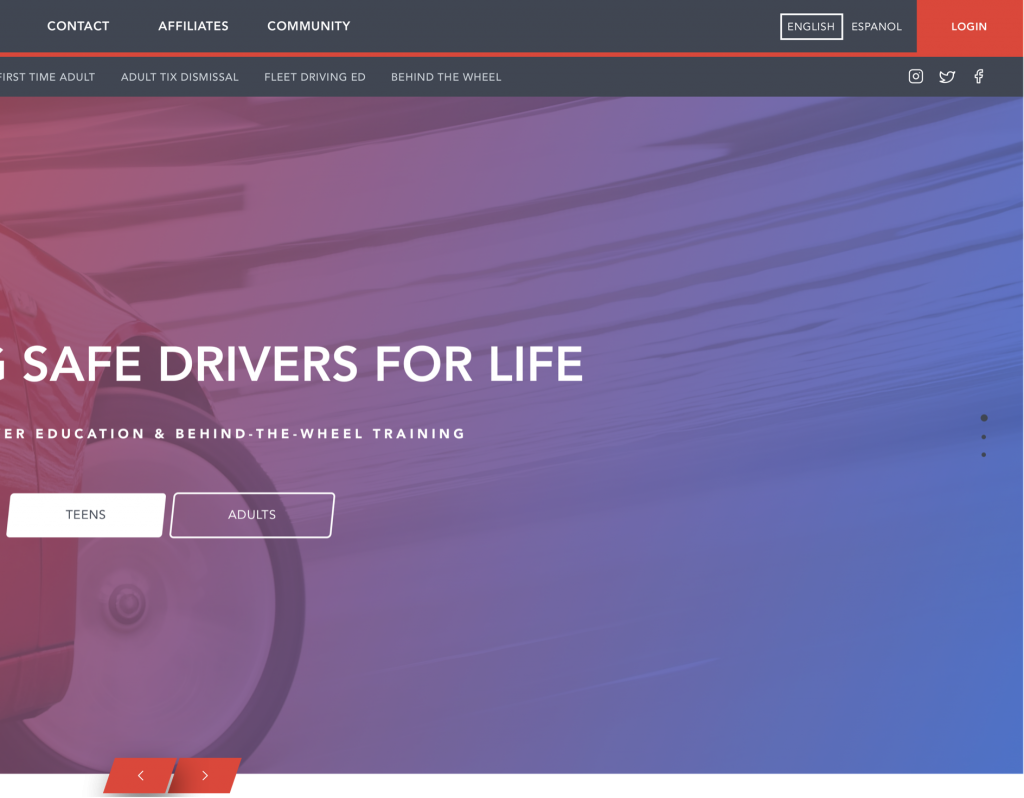Image resolution: width=1024 pixels, height=798 pixels.
Task: Jump to the second slide via carousel dot
Action: coord(984,436)
